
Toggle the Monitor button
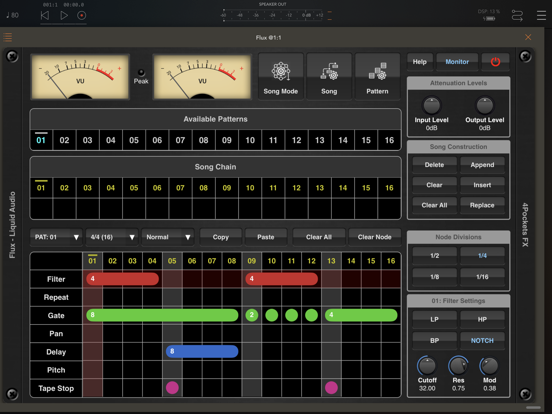coord(457,62)
